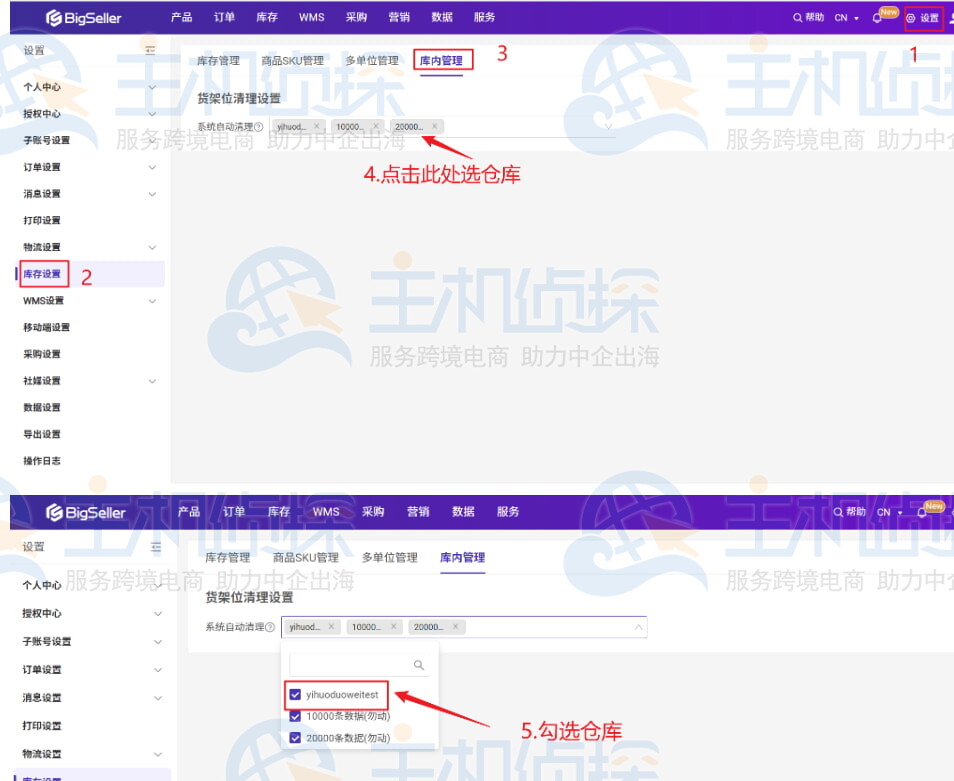
Task: Click the search magnifier in the warehouse dropdown
Action: pos(419,664)
